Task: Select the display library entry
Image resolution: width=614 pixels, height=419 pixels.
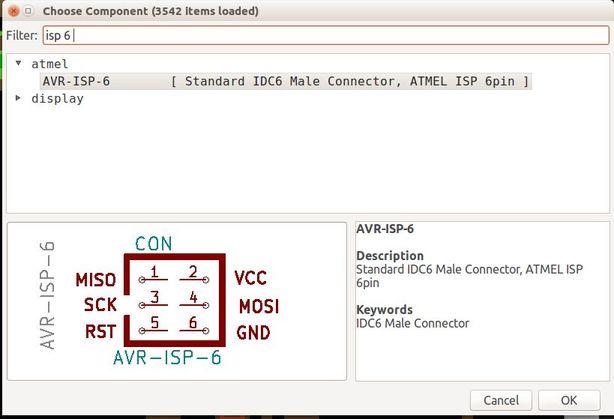Action: [x=57, y=99]
